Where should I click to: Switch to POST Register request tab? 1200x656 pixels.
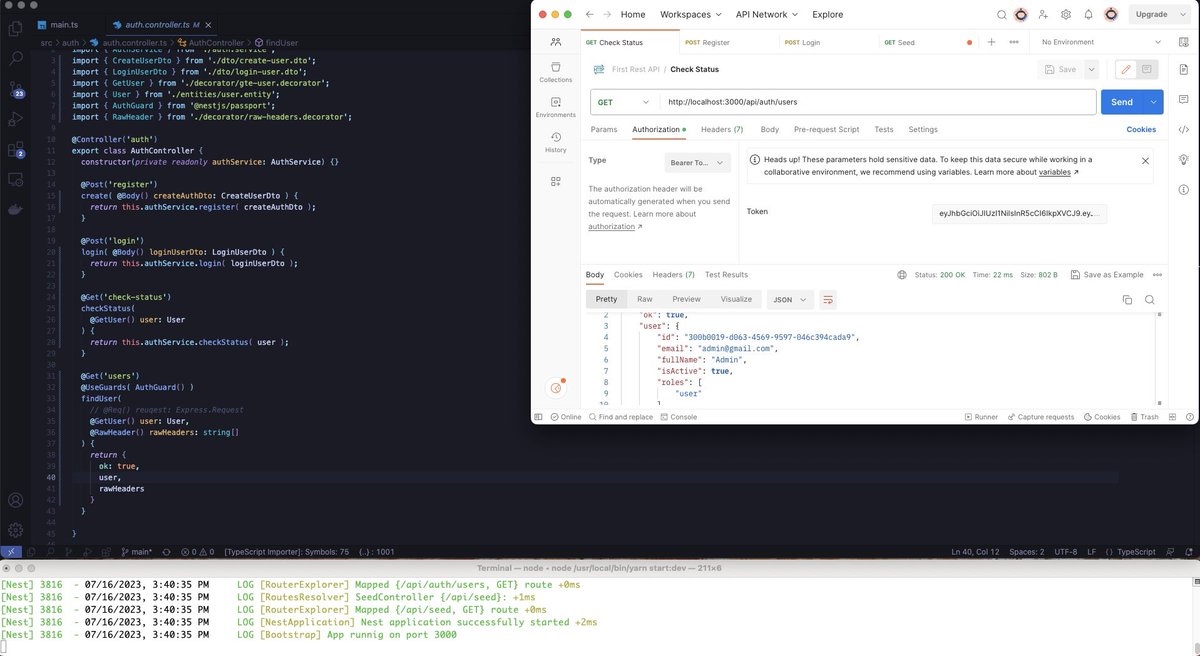click(x=707, y=43)
